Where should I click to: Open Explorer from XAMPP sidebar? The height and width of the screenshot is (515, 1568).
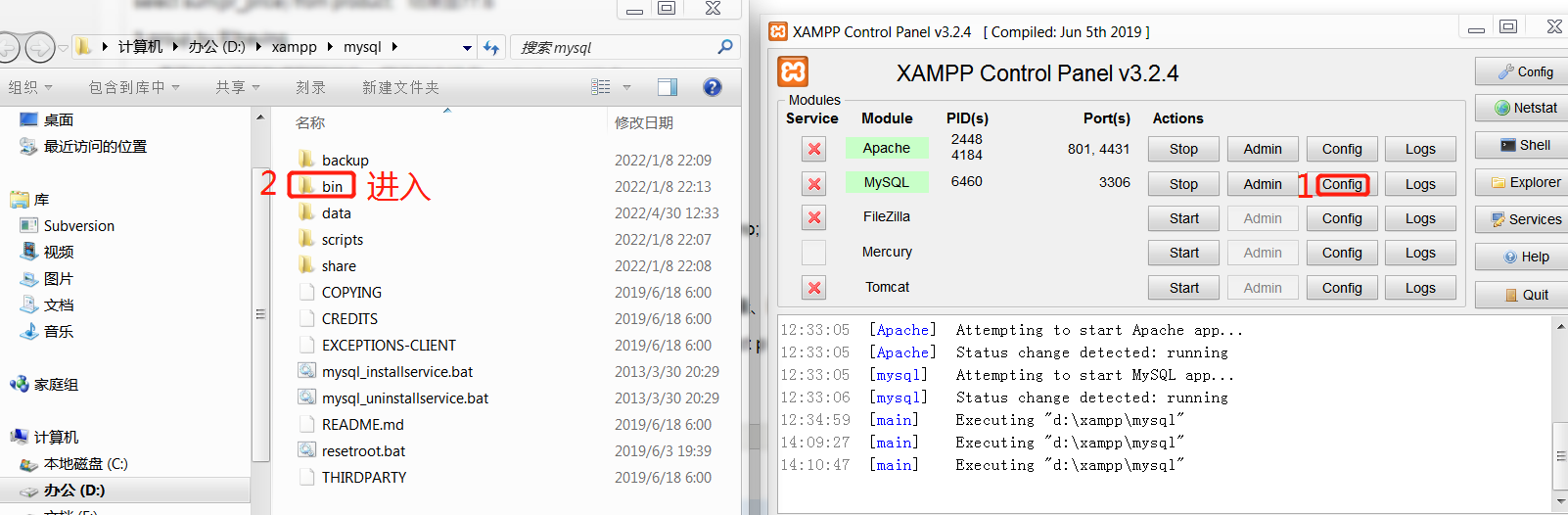pos(1525,182)
